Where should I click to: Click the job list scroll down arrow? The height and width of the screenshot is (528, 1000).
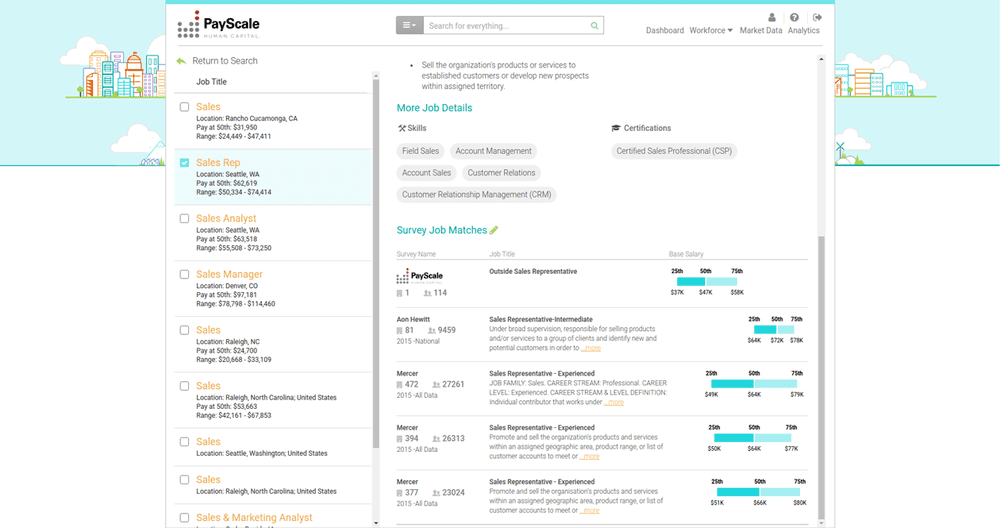click(376, 523)
